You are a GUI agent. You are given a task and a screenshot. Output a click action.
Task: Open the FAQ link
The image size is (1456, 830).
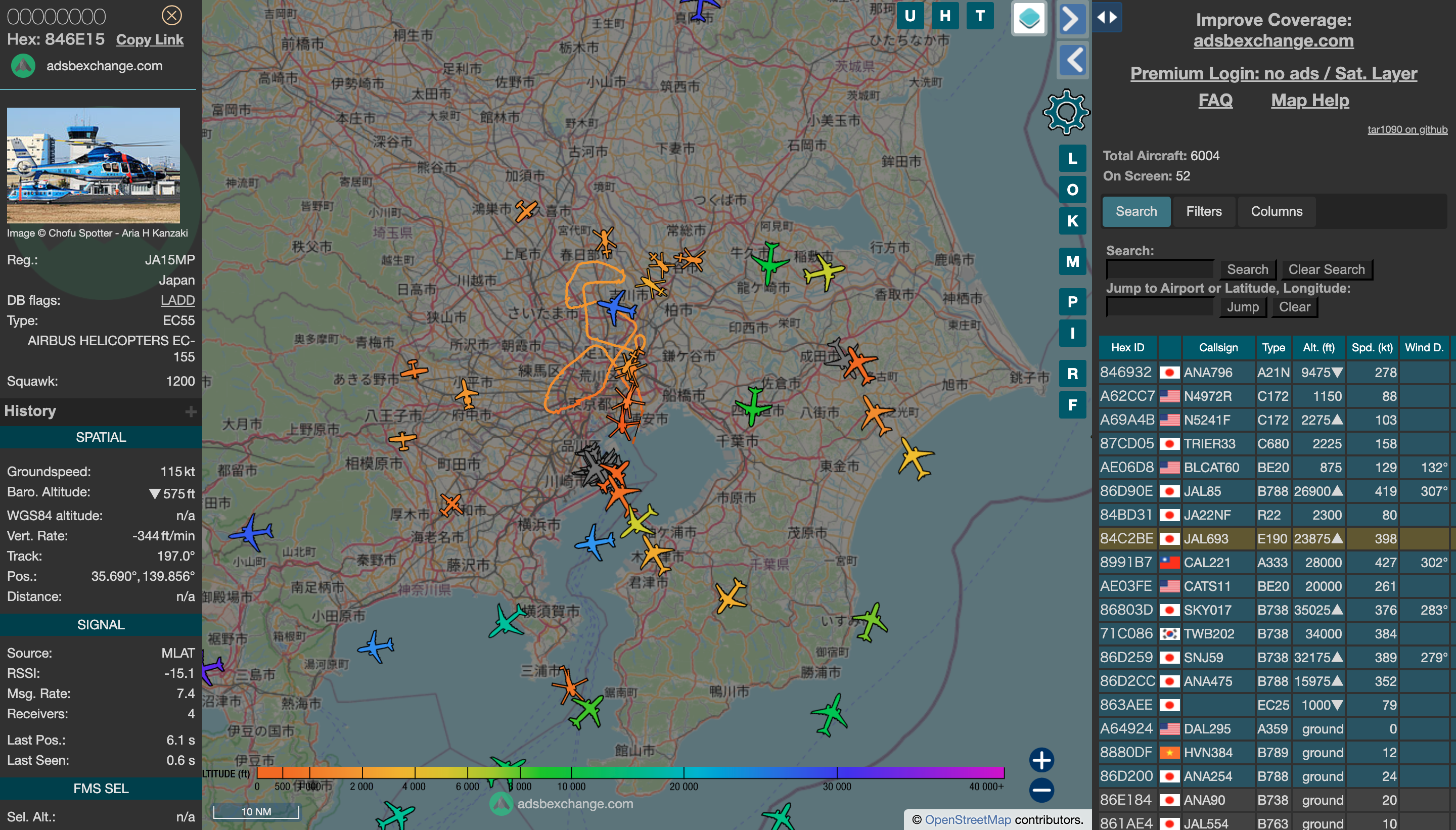tap(1215, 100)
